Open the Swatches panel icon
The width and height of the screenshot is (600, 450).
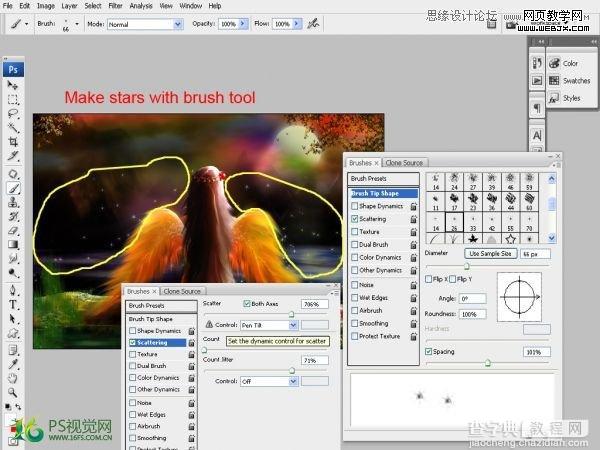554,80
